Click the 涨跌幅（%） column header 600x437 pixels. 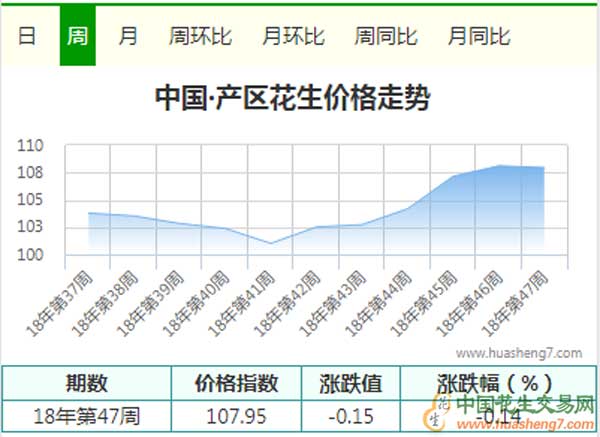tap(493, 383)
